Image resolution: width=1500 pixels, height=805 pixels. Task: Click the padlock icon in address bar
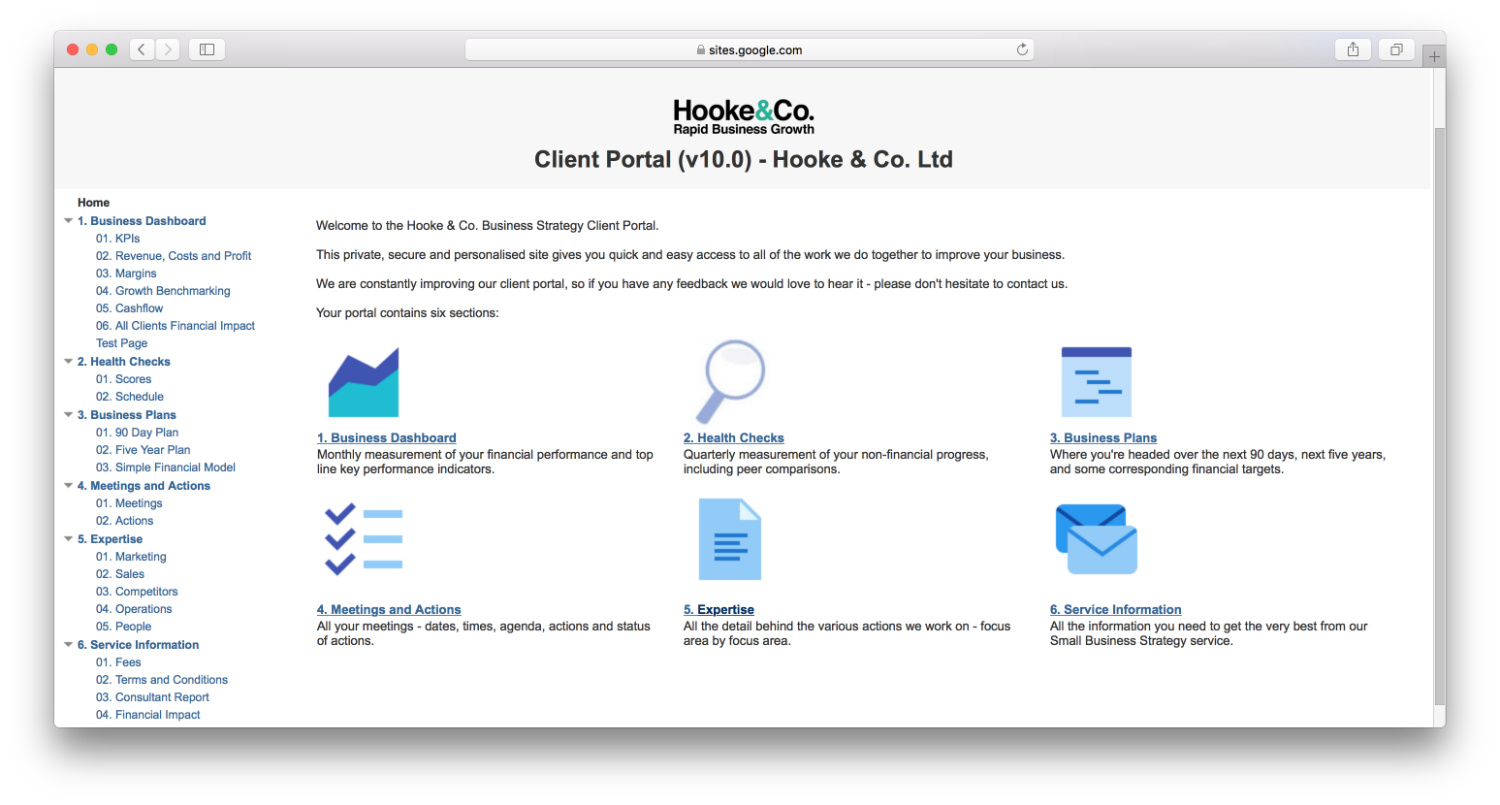701,50
